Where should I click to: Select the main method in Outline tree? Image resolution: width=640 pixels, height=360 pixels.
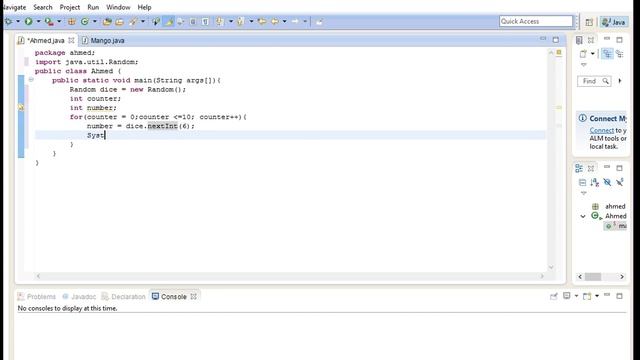tap(616, 226)
